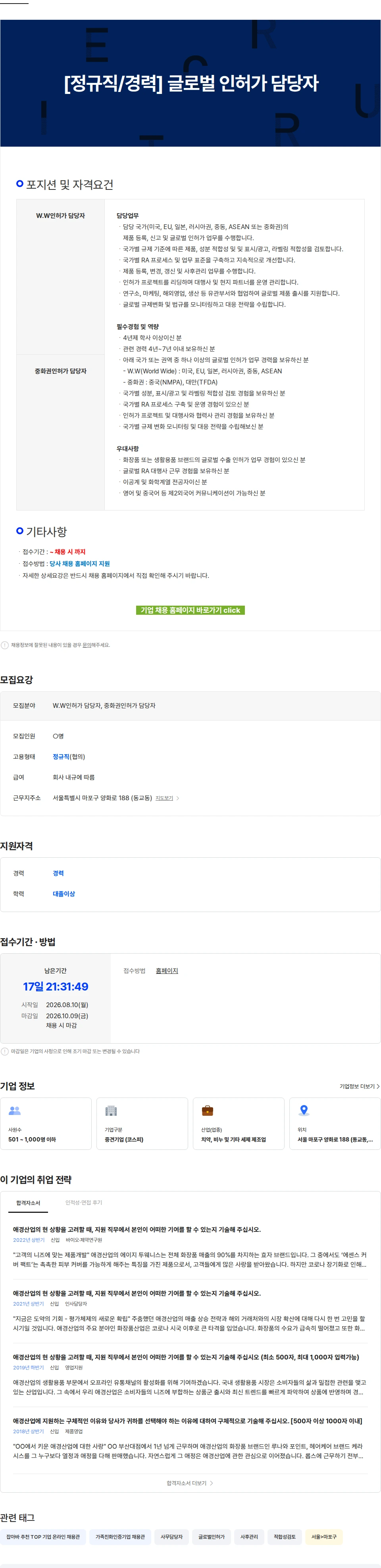The height and width of the screenshot is (1568, 381).
Task: Open 기업정보 더보기 link
Action: pos(360,1086)
